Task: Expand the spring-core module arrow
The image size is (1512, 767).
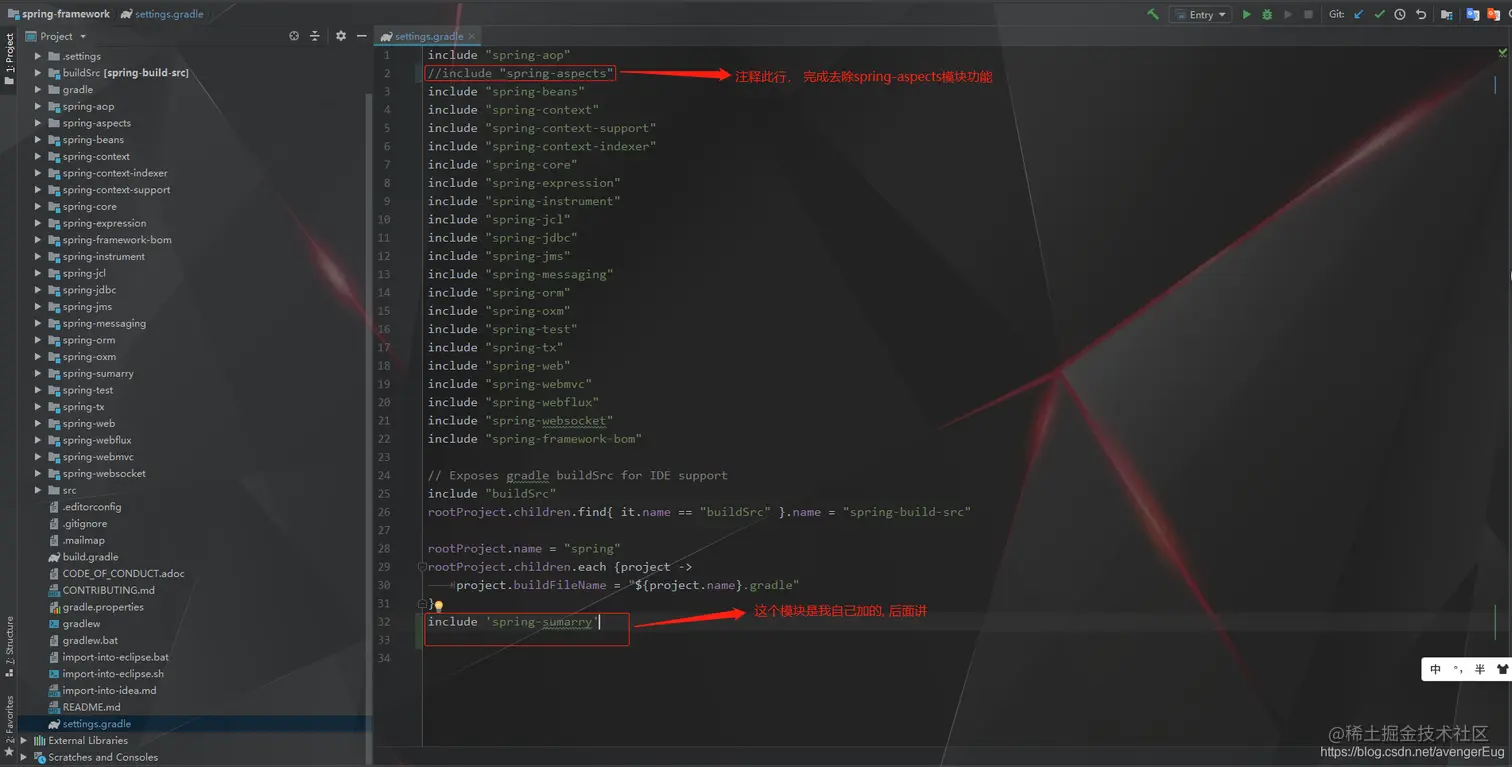Action: (x=38, y=206)
